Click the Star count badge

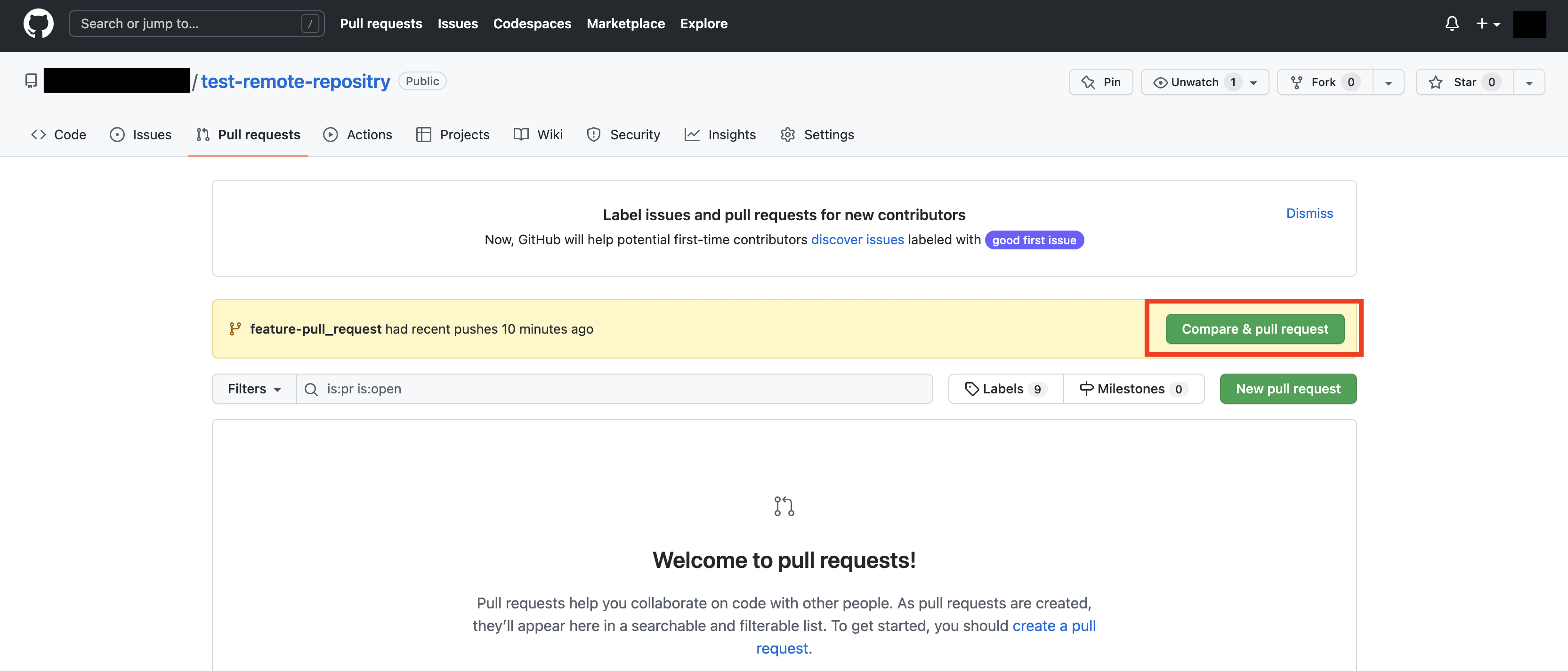coord(1491,82)
